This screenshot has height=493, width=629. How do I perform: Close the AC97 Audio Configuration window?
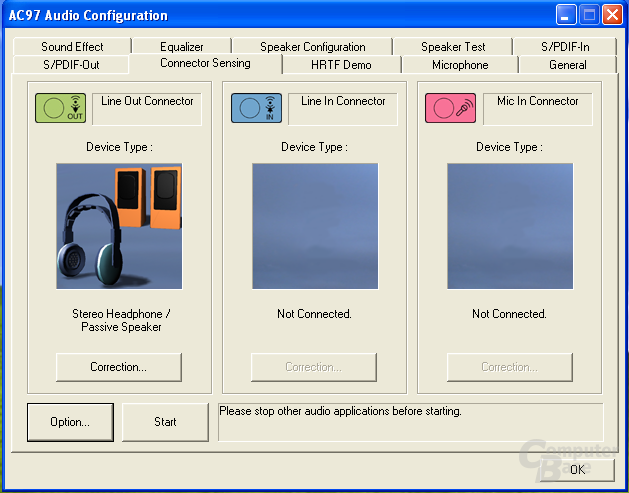(x=613, y=15)
